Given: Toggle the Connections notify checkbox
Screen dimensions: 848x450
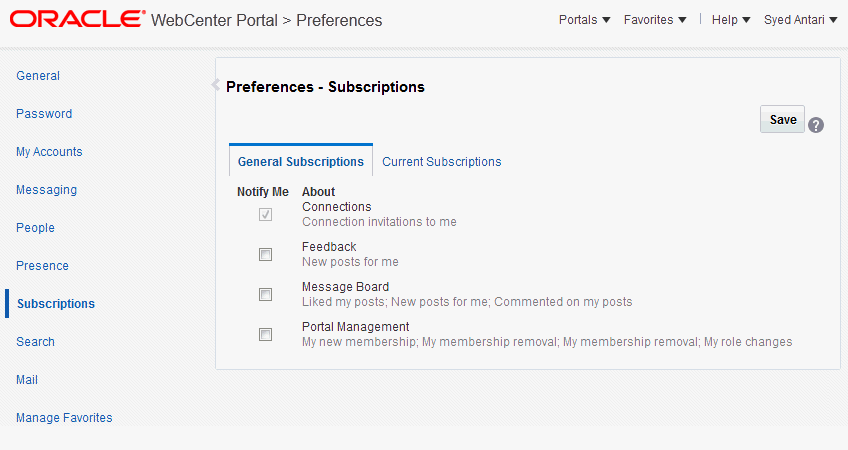Looking at the screenshot, I should point(265,215).
